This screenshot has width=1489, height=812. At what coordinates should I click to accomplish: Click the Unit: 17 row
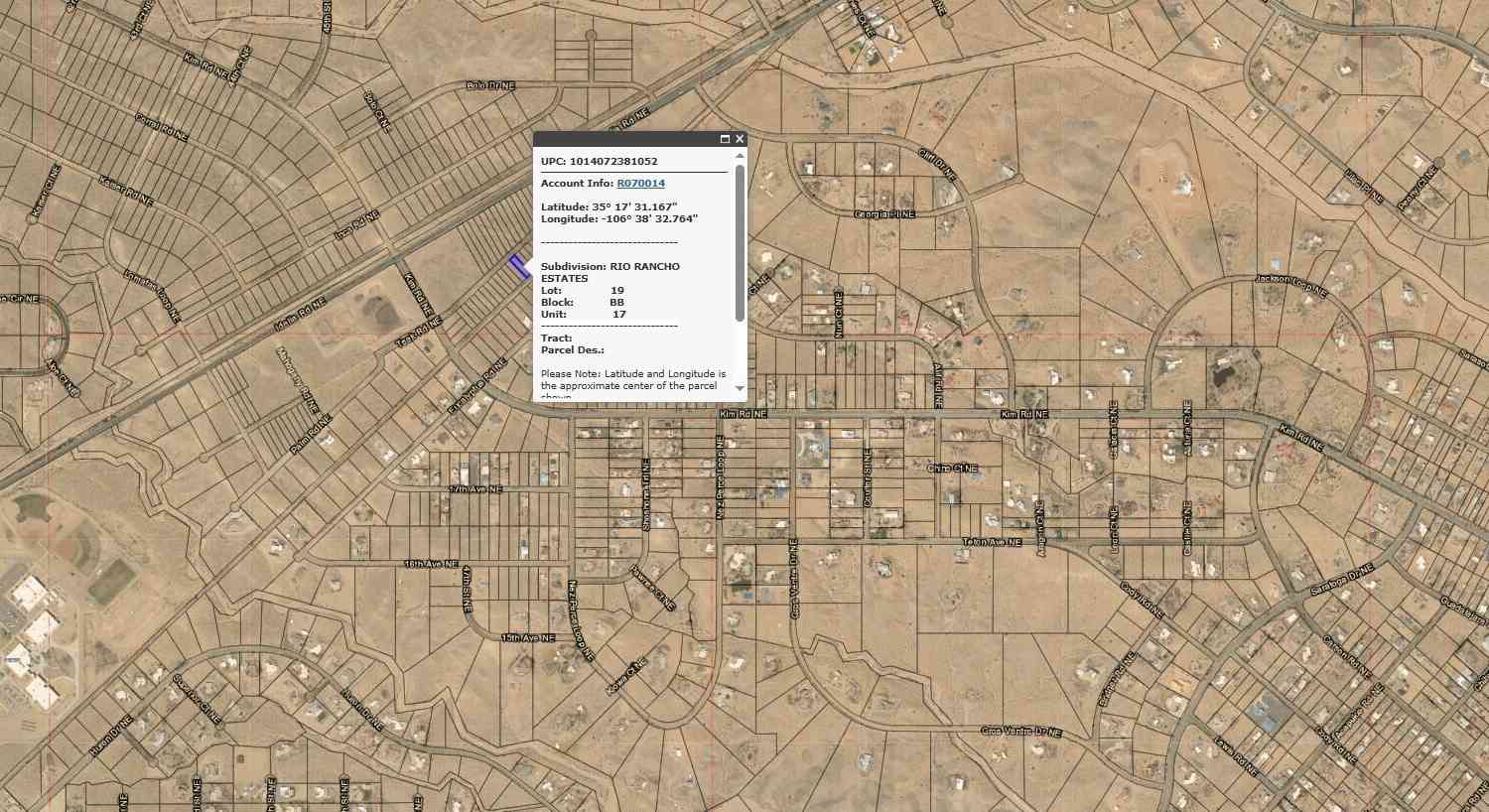(x=584, y=315)
